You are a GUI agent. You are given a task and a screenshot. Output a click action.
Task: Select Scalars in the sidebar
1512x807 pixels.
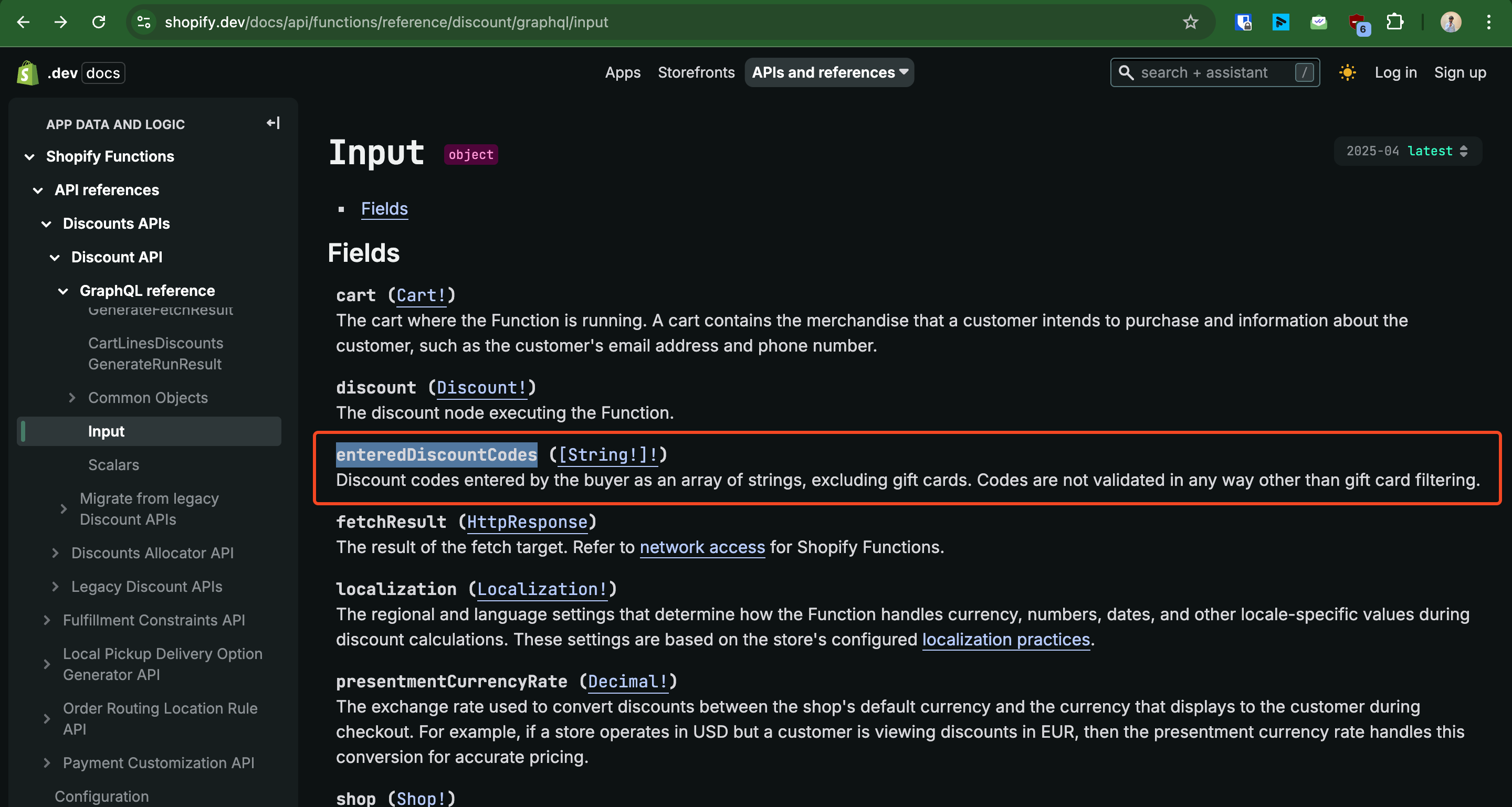(113, 465)
